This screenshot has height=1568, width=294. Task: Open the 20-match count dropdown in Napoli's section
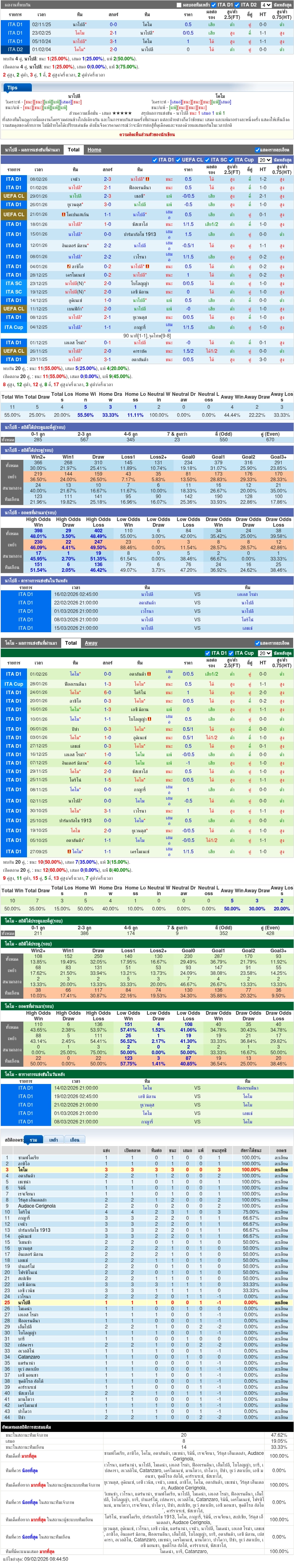coord(264,160)
